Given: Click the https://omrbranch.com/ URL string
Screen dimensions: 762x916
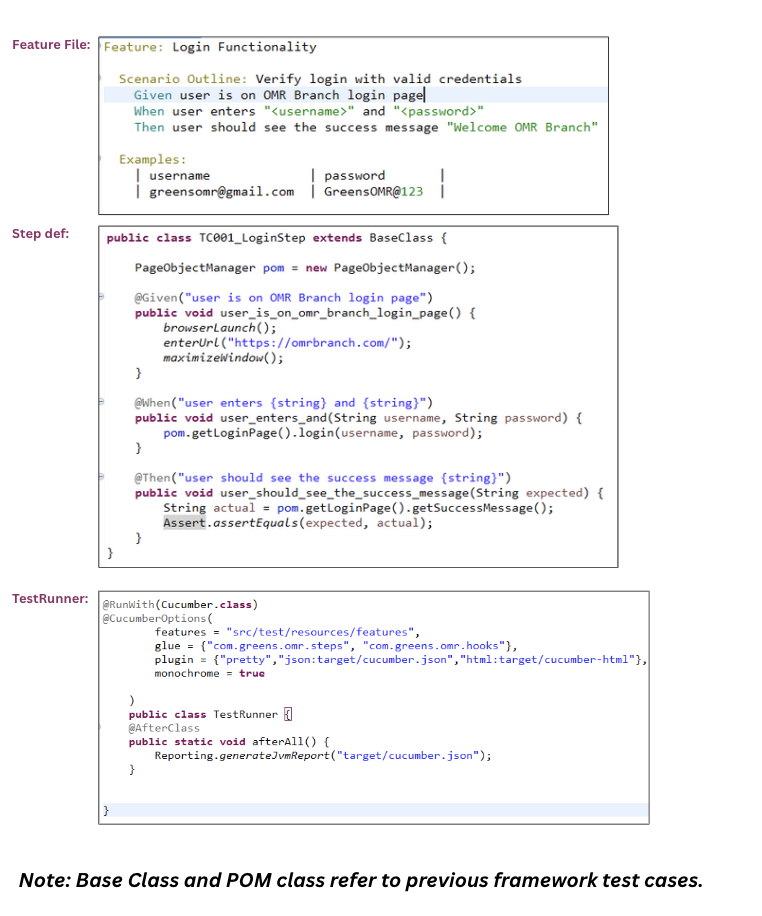Looking at the screenshot, I should coord(335,343).
